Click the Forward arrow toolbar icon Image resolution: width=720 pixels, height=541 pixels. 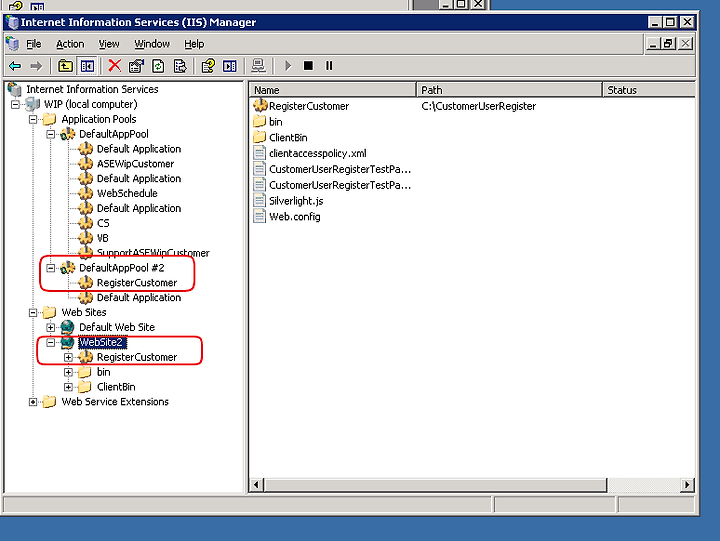[36, 66]
